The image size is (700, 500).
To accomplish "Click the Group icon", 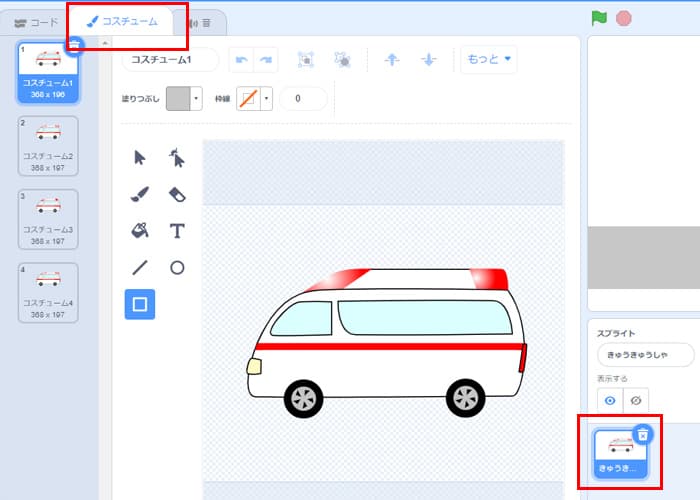I will (x=306, y=59).
